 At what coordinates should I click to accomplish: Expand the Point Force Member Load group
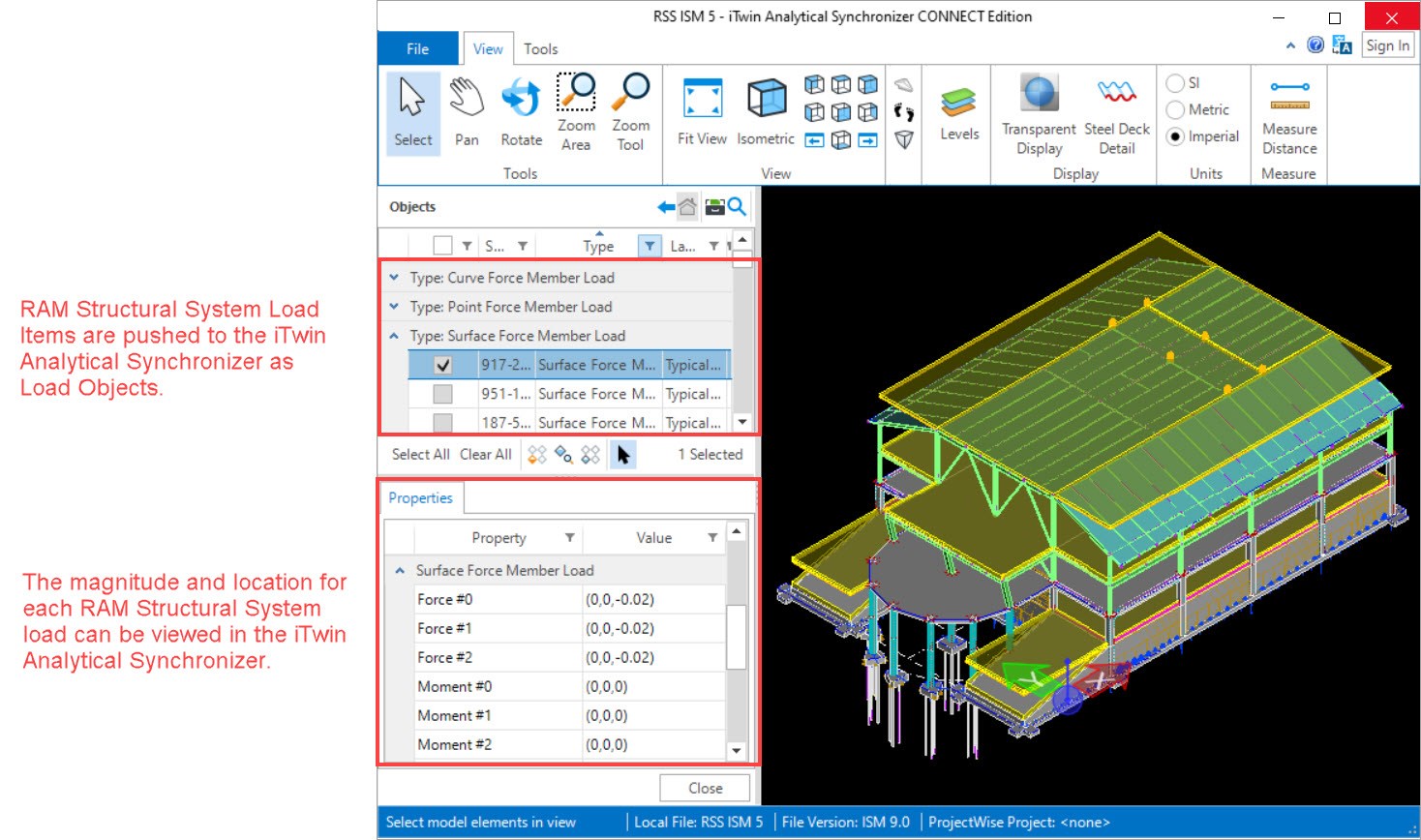pyautogui.click(x=394, y=307)
